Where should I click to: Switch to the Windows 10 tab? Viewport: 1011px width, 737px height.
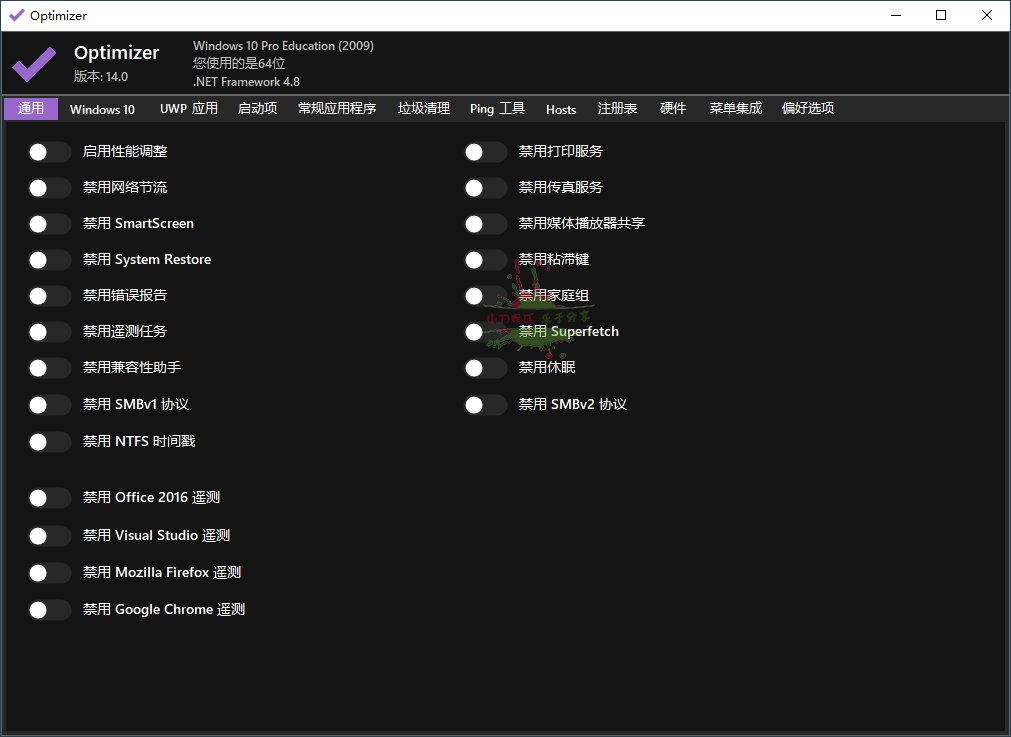tap(102, 110)
